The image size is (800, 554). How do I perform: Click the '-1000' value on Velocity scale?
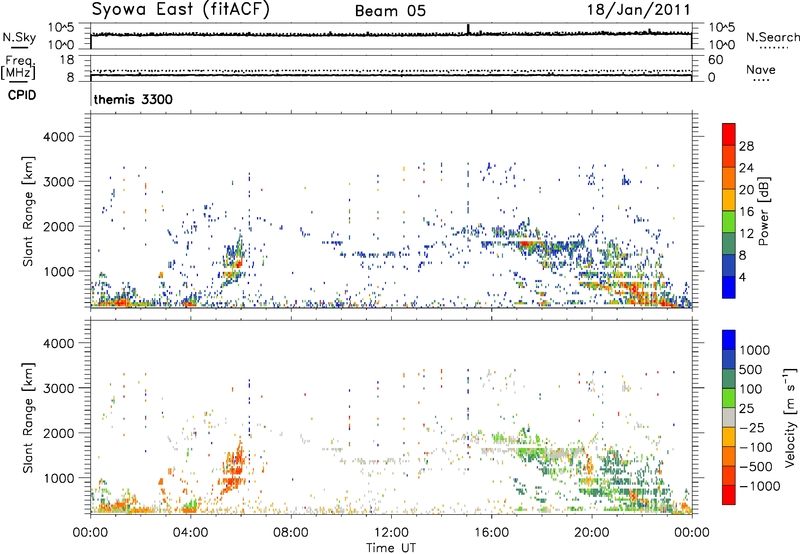click(760, 486)
